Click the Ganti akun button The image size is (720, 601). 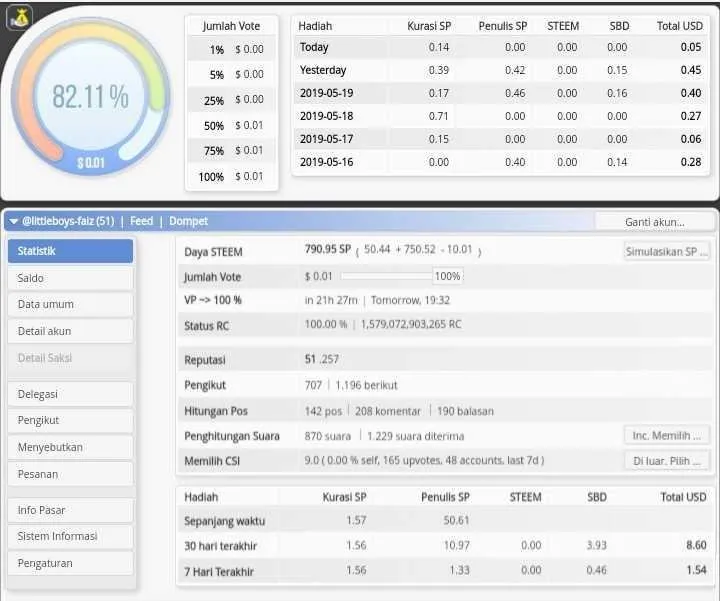(x=654, y=222)
